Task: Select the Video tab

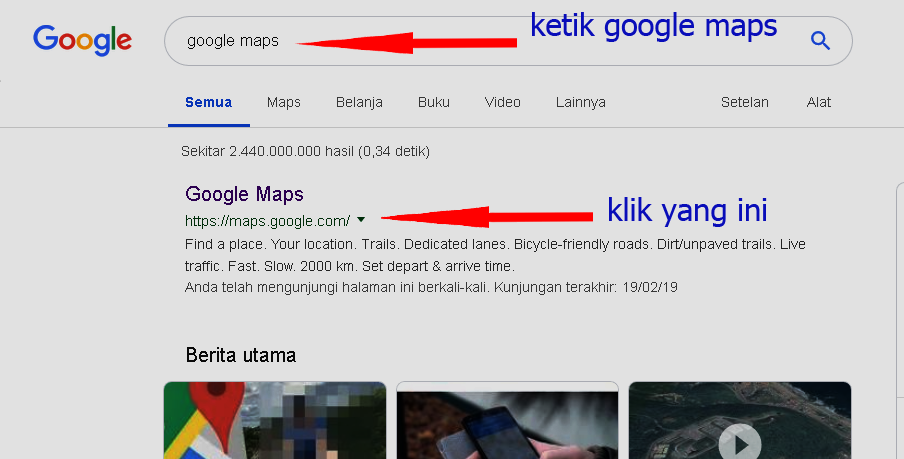Action: 503,103
